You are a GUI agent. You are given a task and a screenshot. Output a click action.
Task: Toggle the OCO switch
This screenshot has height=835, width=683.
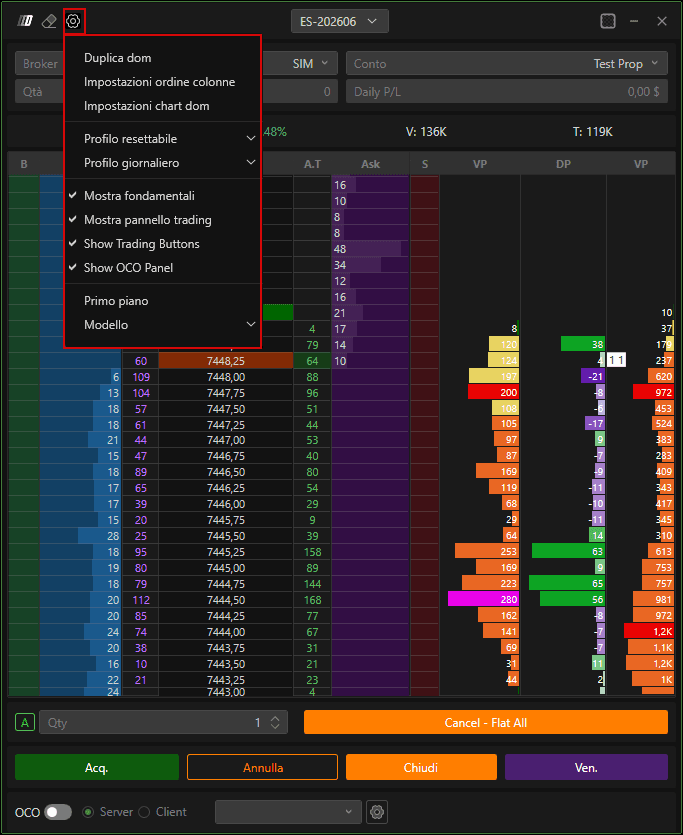(x=58, y=812)
